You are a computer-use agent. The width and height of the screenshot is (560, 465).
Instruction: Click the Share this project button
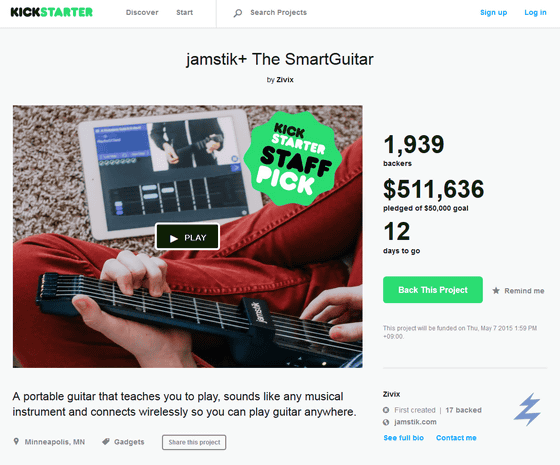(x=194, y=442)
